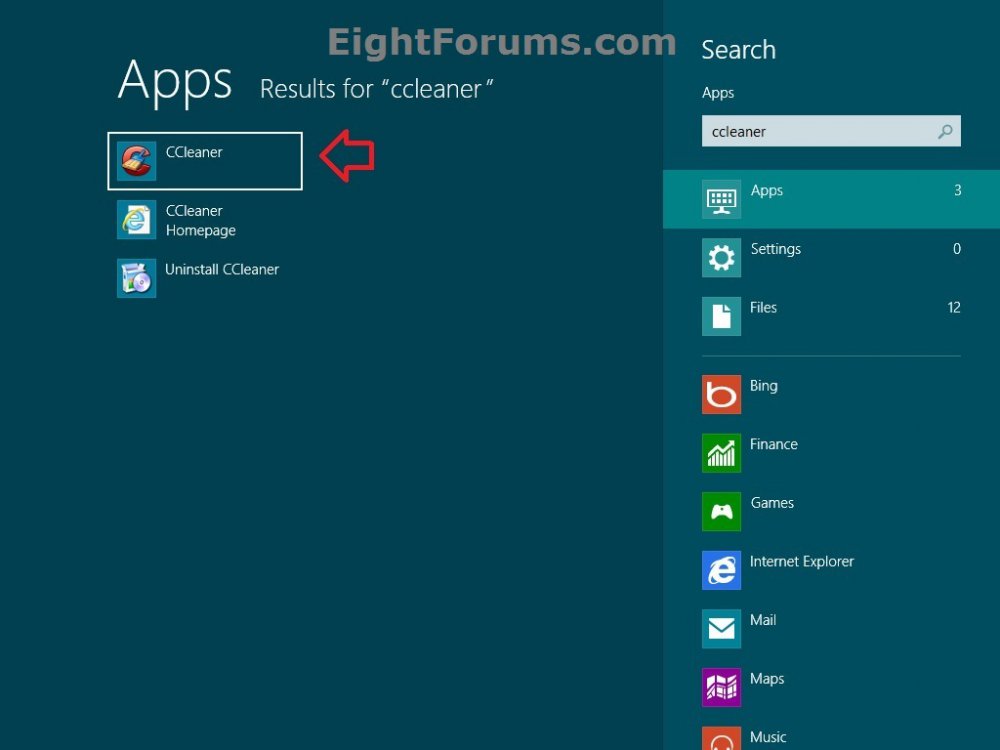Search in the Music headphones icon
Screen dimensions: 1000x750
(721, 739)
